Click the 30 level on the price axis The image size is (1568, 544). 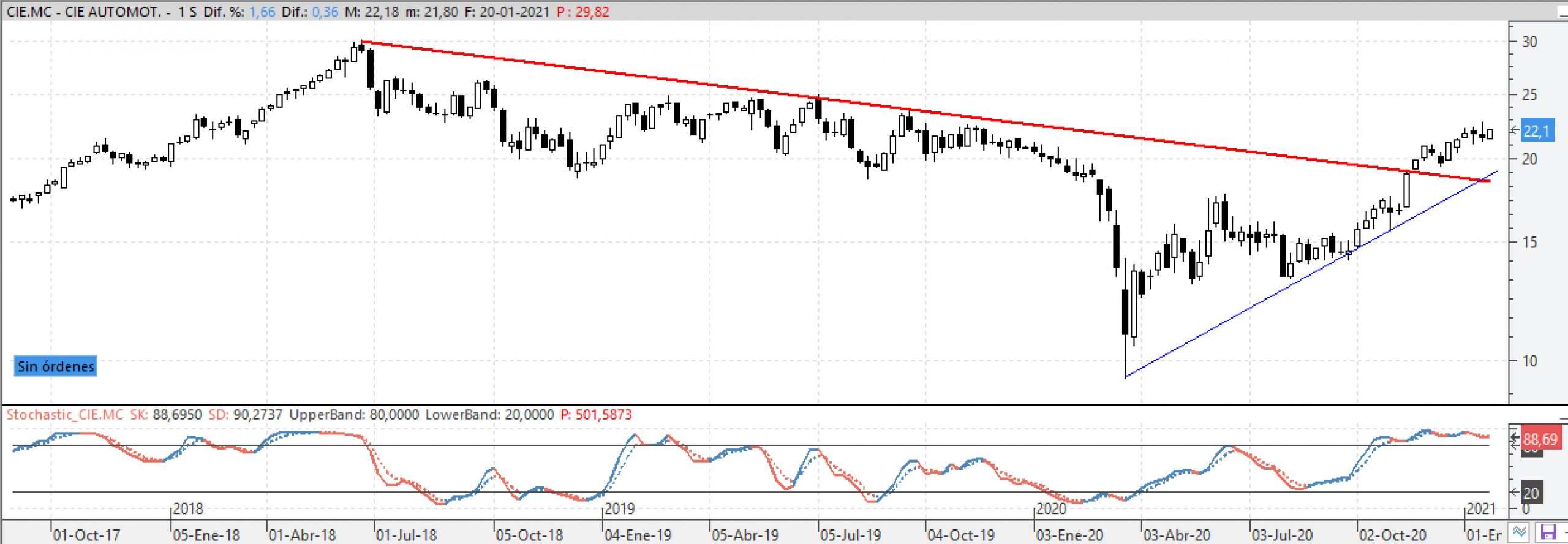pos(1529,42)
